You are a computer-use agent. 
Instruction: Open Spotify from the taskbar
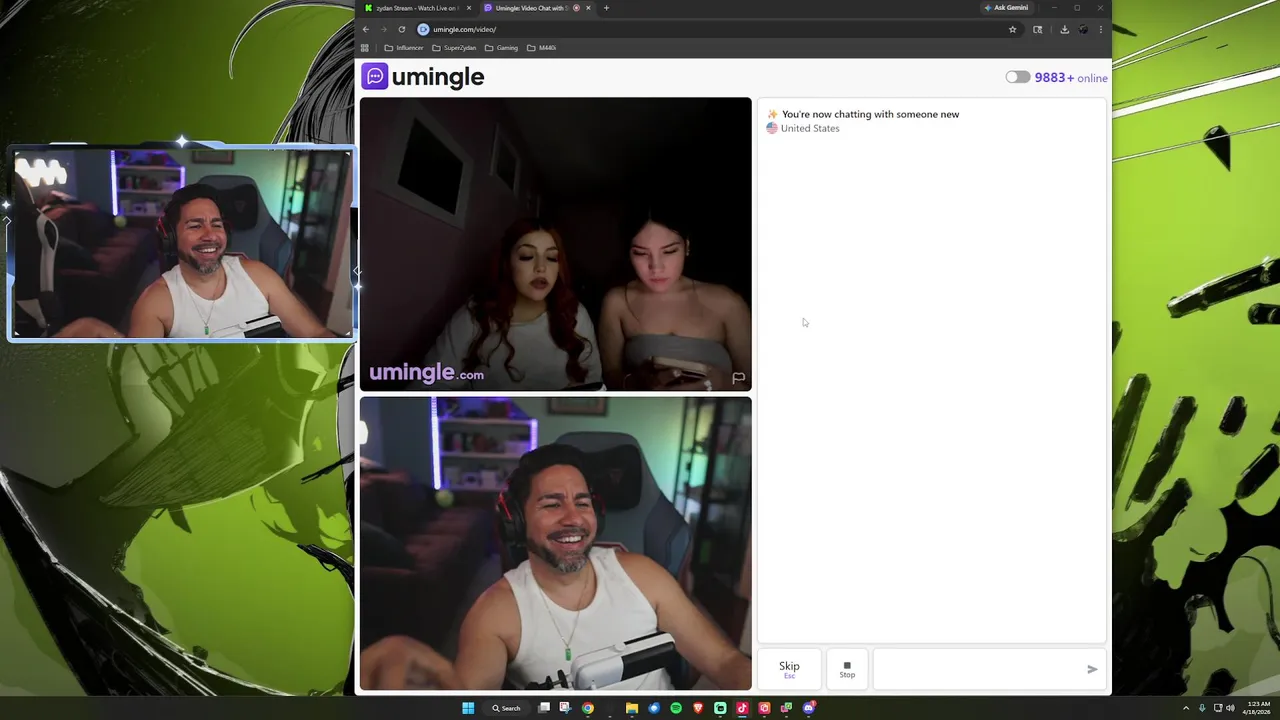(676, 708)
